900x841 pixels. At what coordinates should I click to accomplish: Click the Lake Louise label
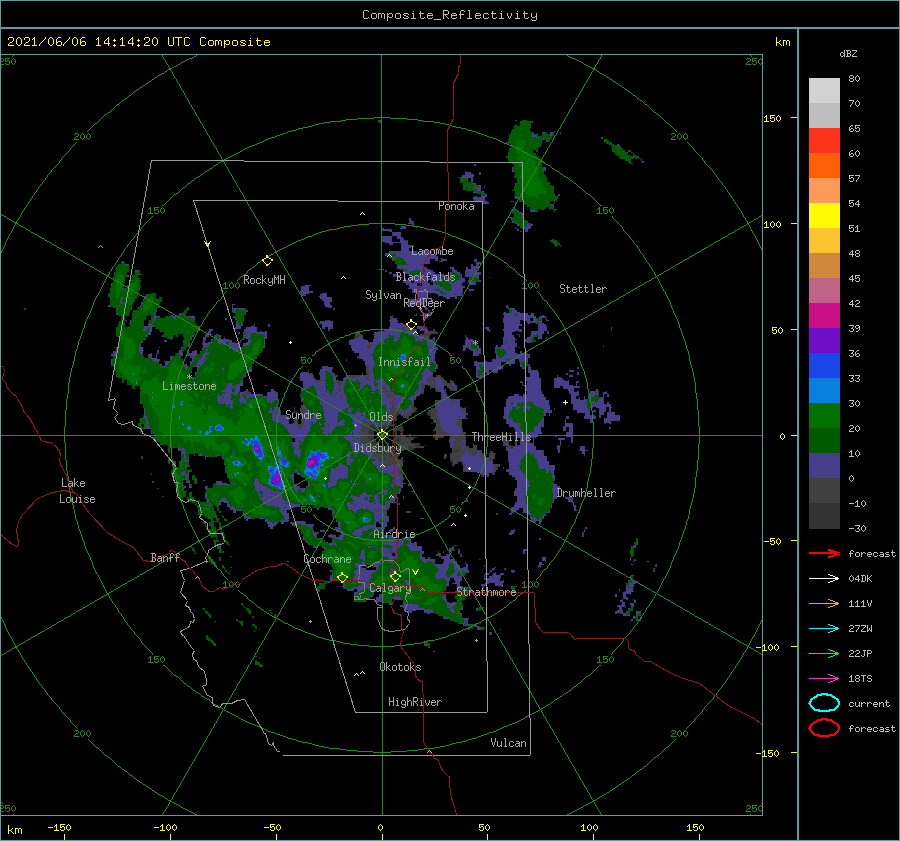(x=77, y=491)
